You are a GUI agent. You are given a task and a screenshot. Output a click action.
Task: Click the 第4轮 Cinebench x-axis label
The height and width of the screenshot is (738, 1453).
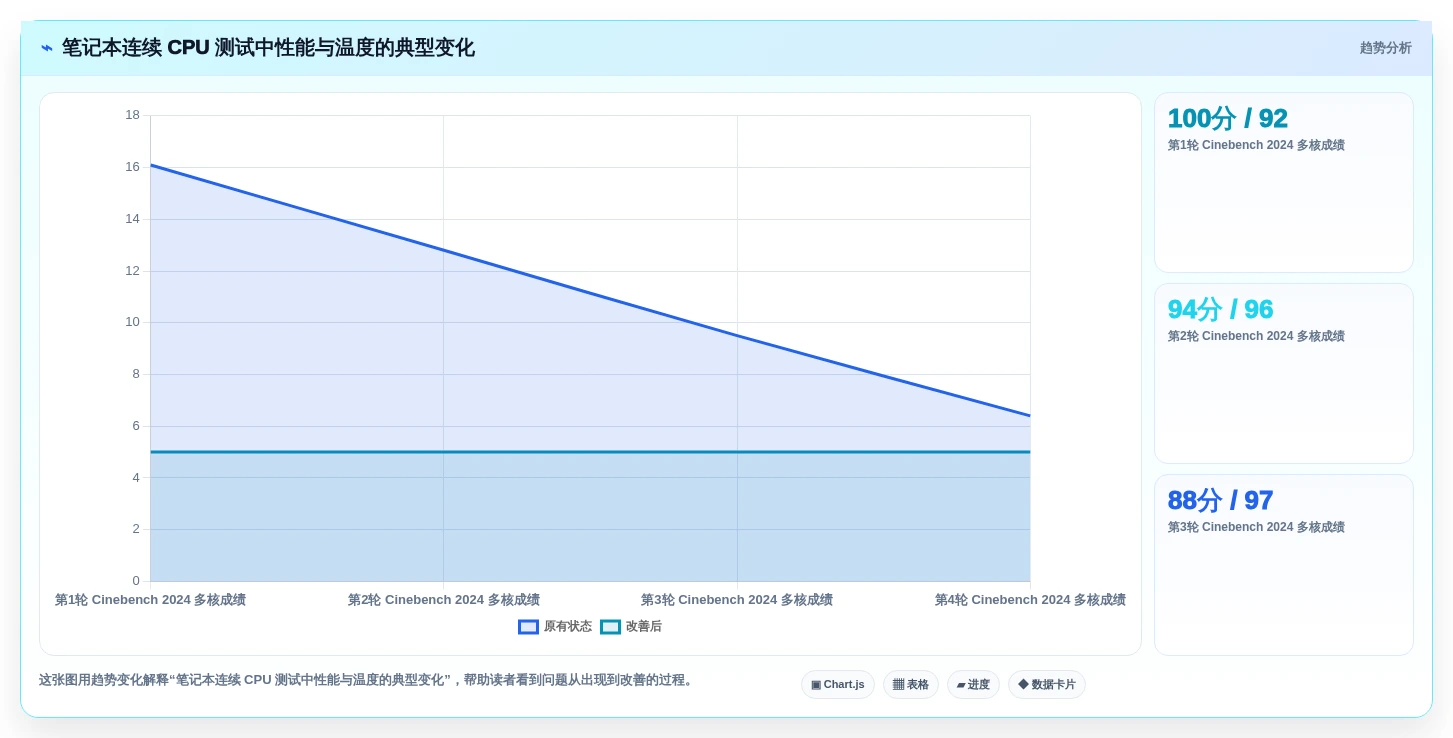pyautogui.click(x=1030, y=600)
